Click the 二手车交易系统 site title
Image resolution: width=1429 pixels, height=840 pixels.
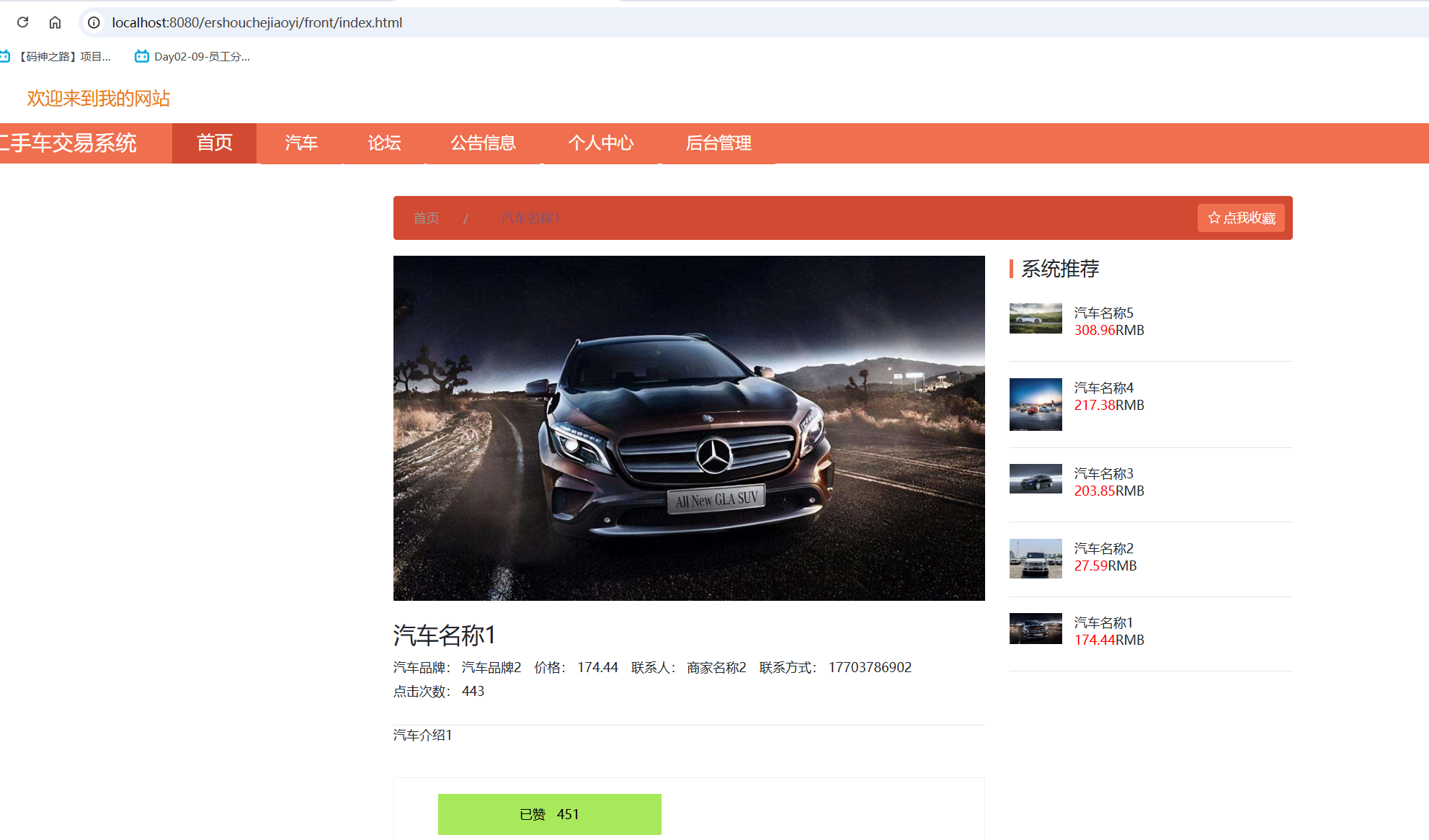point(68,143)
